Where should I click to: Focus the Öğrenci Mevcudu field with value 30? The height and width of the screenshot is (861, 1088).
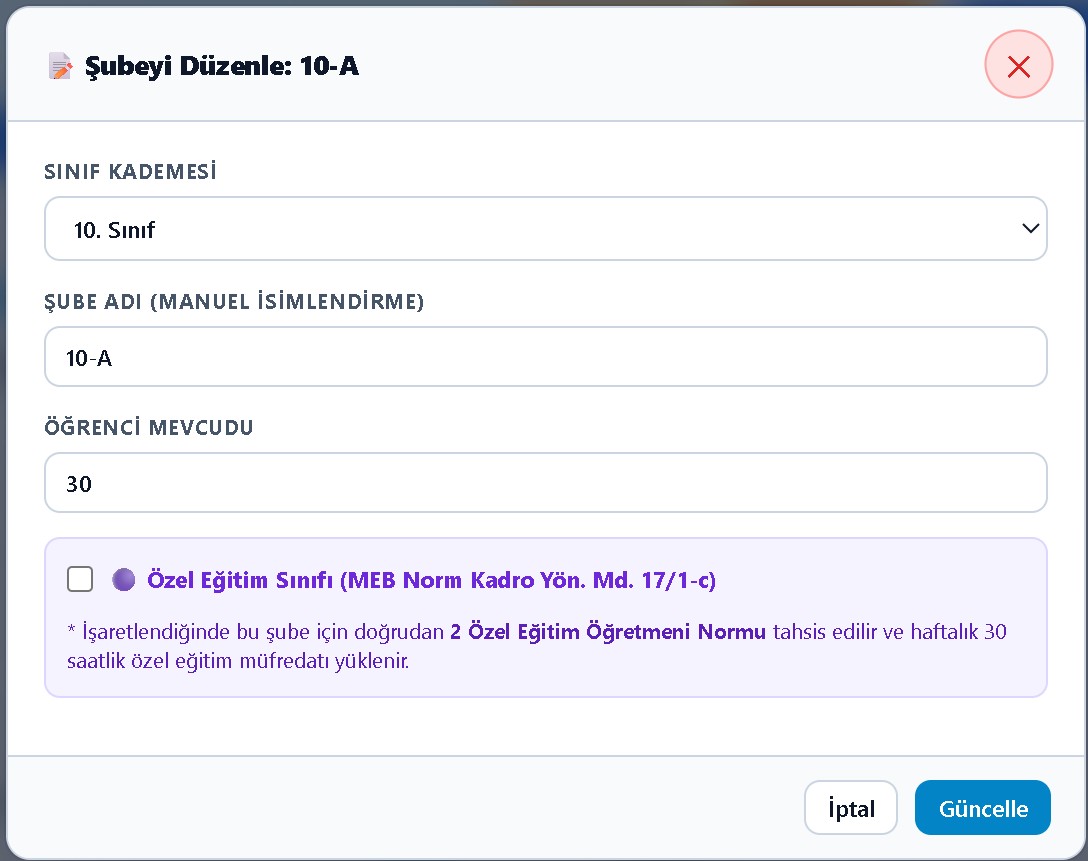point(545,483)
